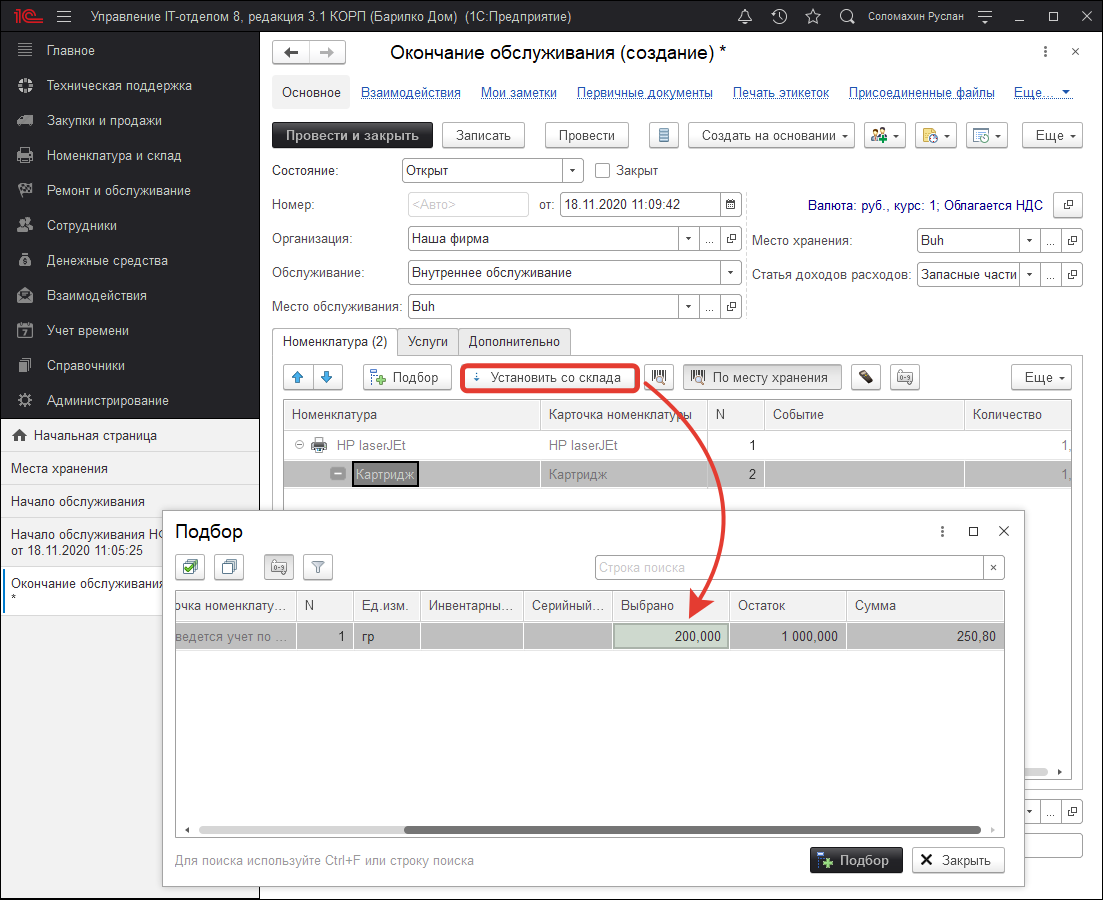Image resolution: width=1103 pixels, height=900 pixels.
Task: Open the Первичные документы link
Action: pyautogui.click(x=644, y=92)
